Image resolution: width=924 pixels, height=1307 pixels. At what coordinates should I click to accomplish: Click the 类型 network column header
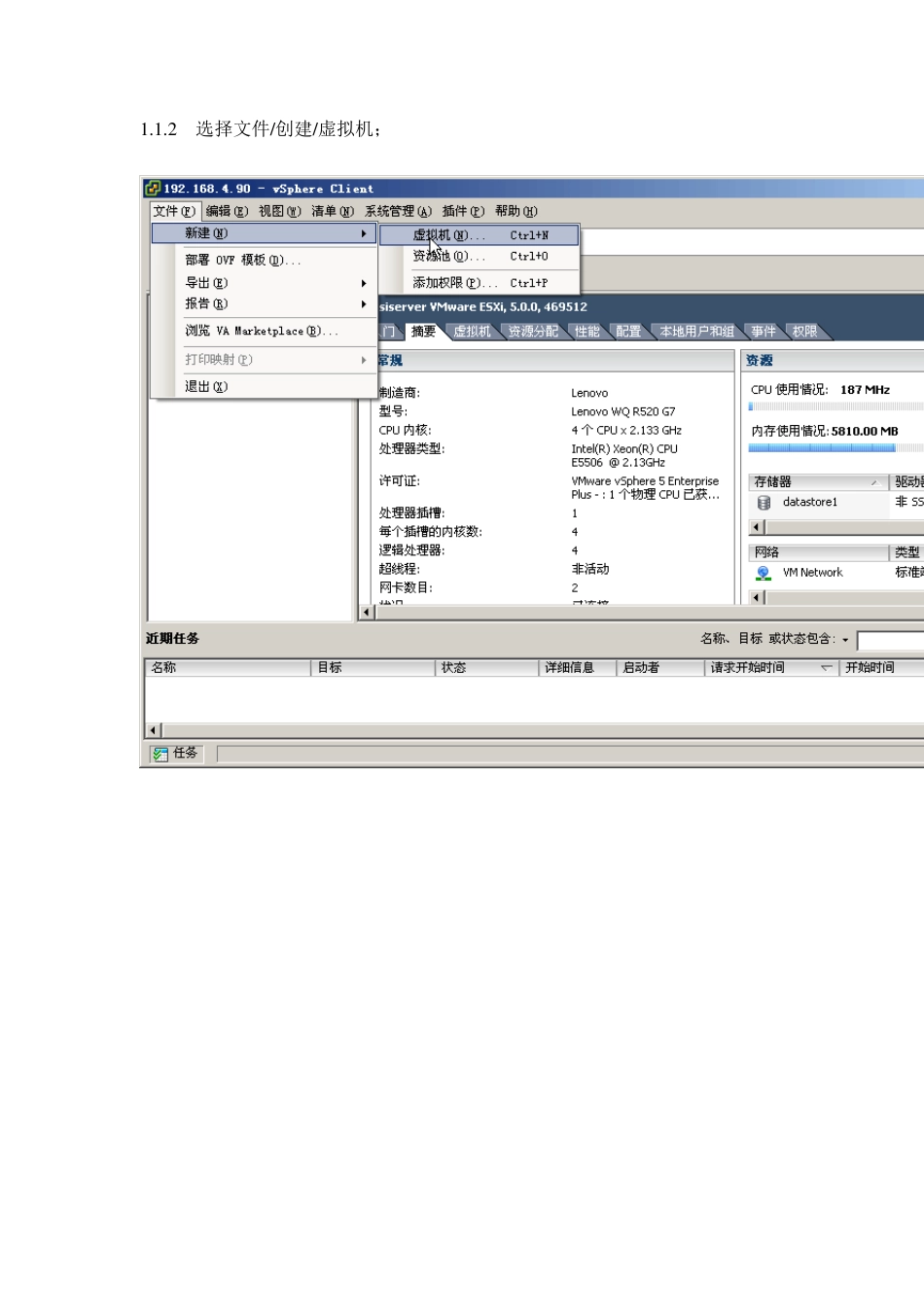coord(907,552)
